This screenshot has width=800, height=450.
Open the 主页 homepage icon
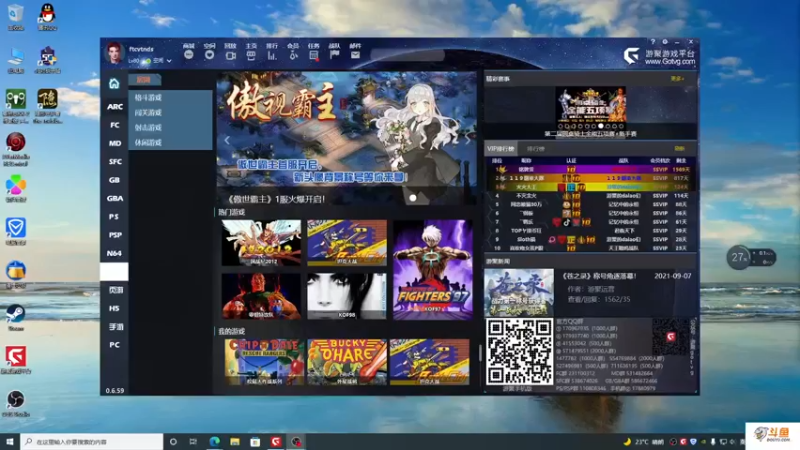(251, 55)
